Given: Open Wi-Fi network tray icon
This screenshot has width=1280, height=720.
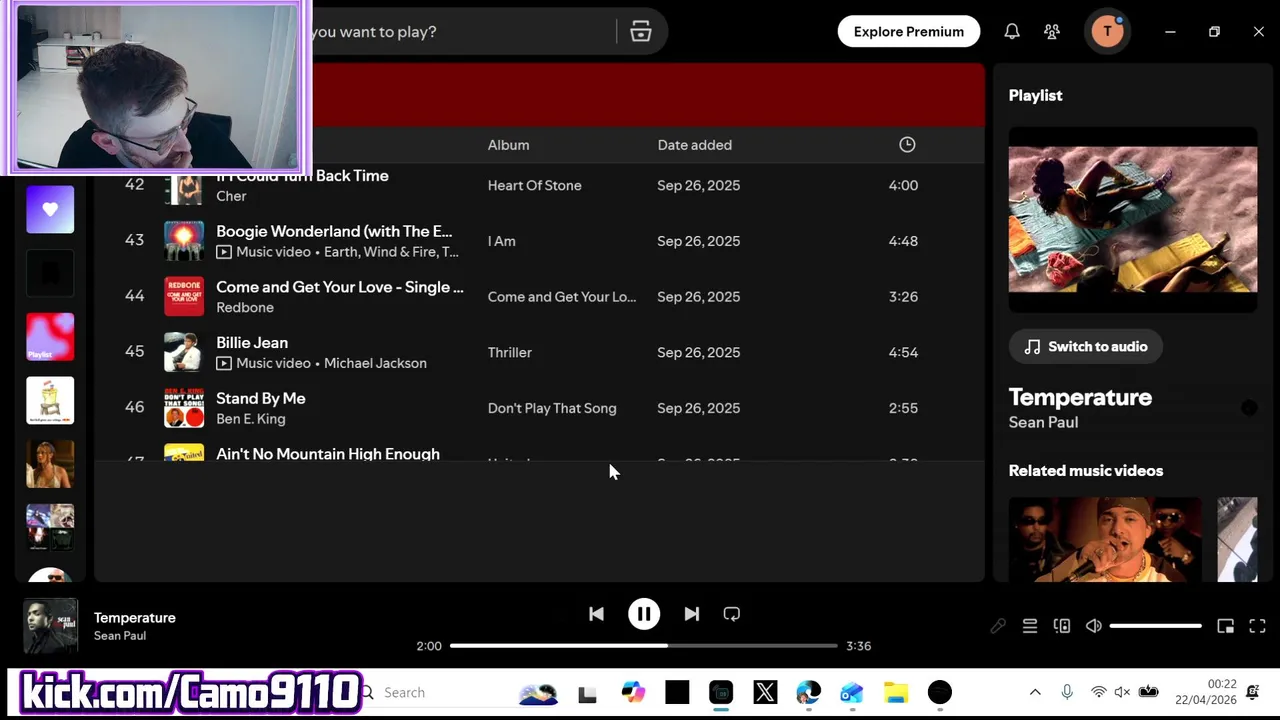Looking at the screenshot, I should [x=1098, y=692].
